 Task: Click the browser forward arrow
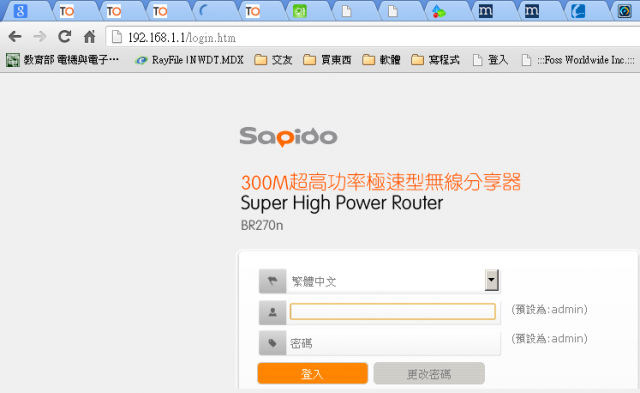pos(40,37)
